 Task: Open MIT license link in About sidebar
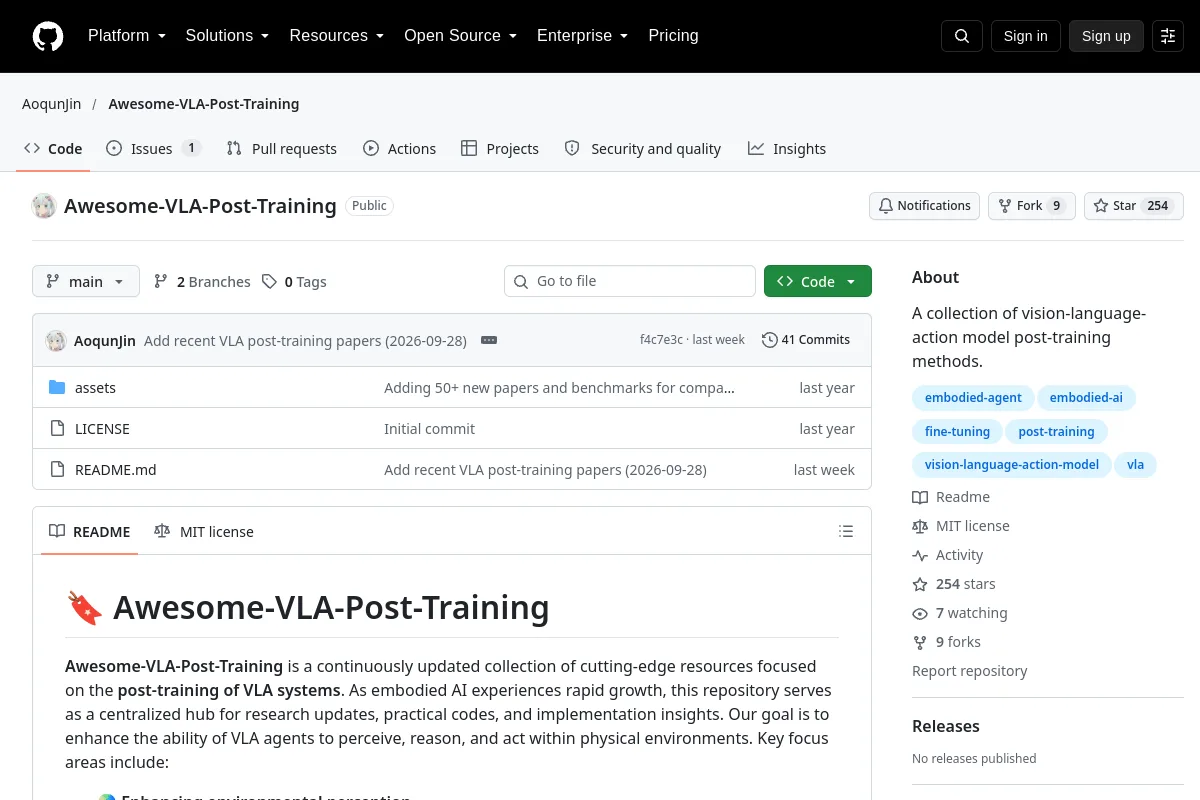pyautogui.click(x=961, y=526)
